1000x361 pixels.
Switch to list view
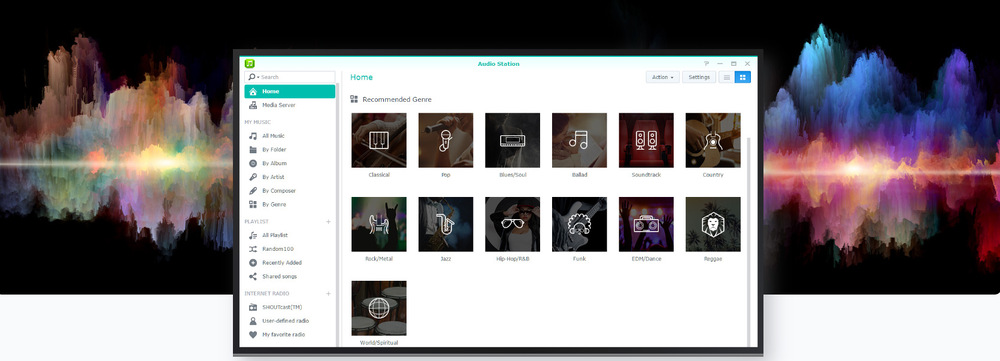(x=726, y=77)
